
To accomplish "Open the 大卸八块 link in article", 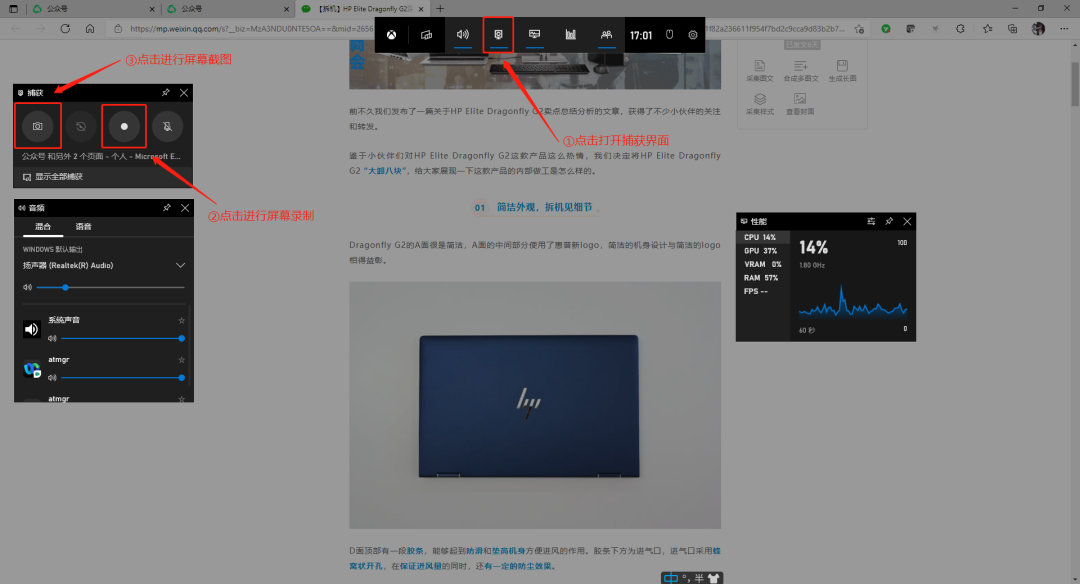I will [386, 171].
